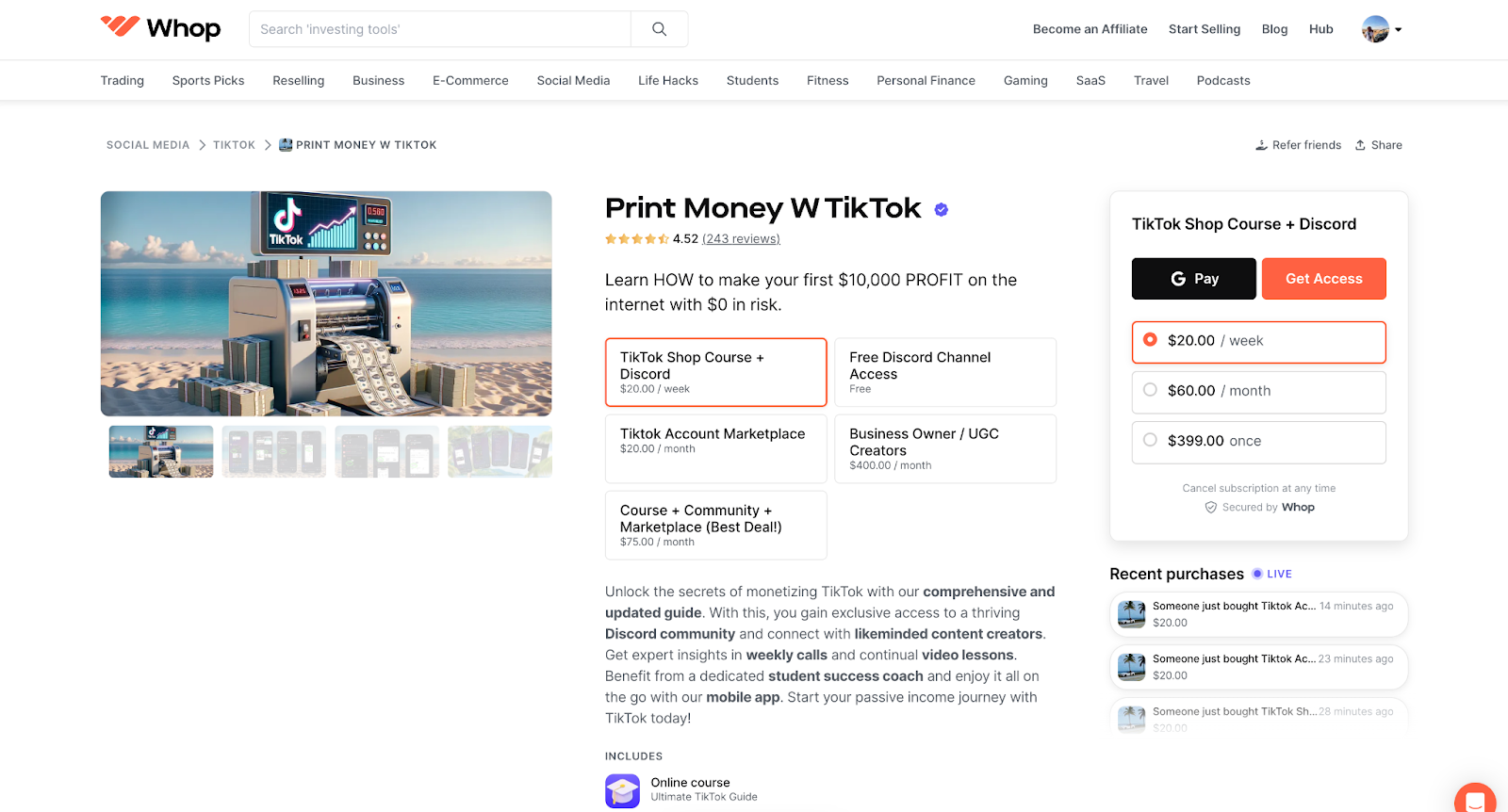
Task: Select the fourth gallery thumbnail
Action: click(x=500, y=452)
